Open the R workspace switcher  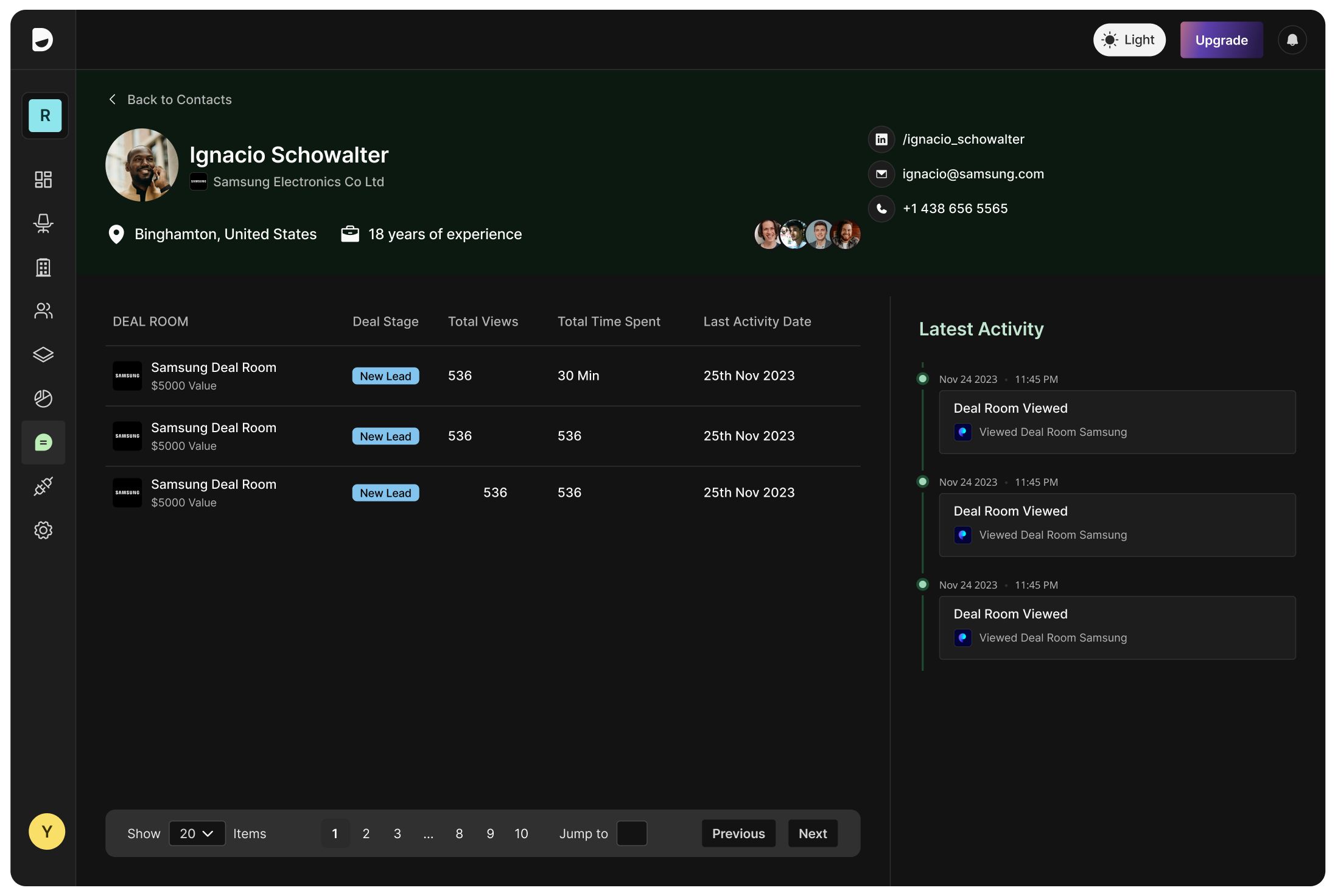(x=45, y=116)
